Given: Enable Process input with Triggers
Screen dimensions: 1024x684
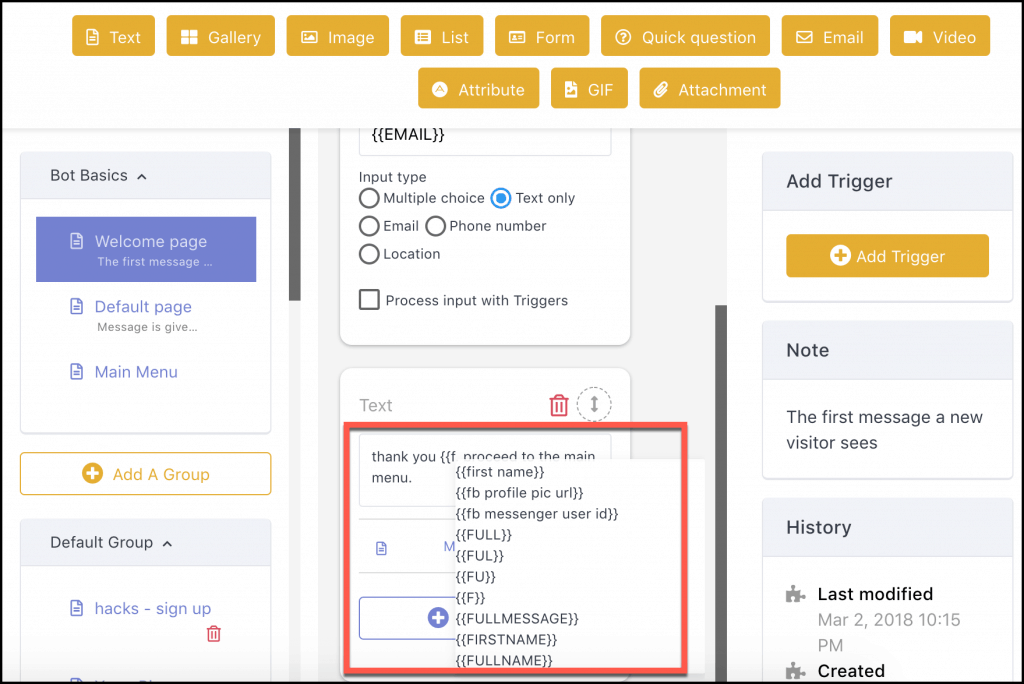Looking at the screenshot, I should point(369,300).
